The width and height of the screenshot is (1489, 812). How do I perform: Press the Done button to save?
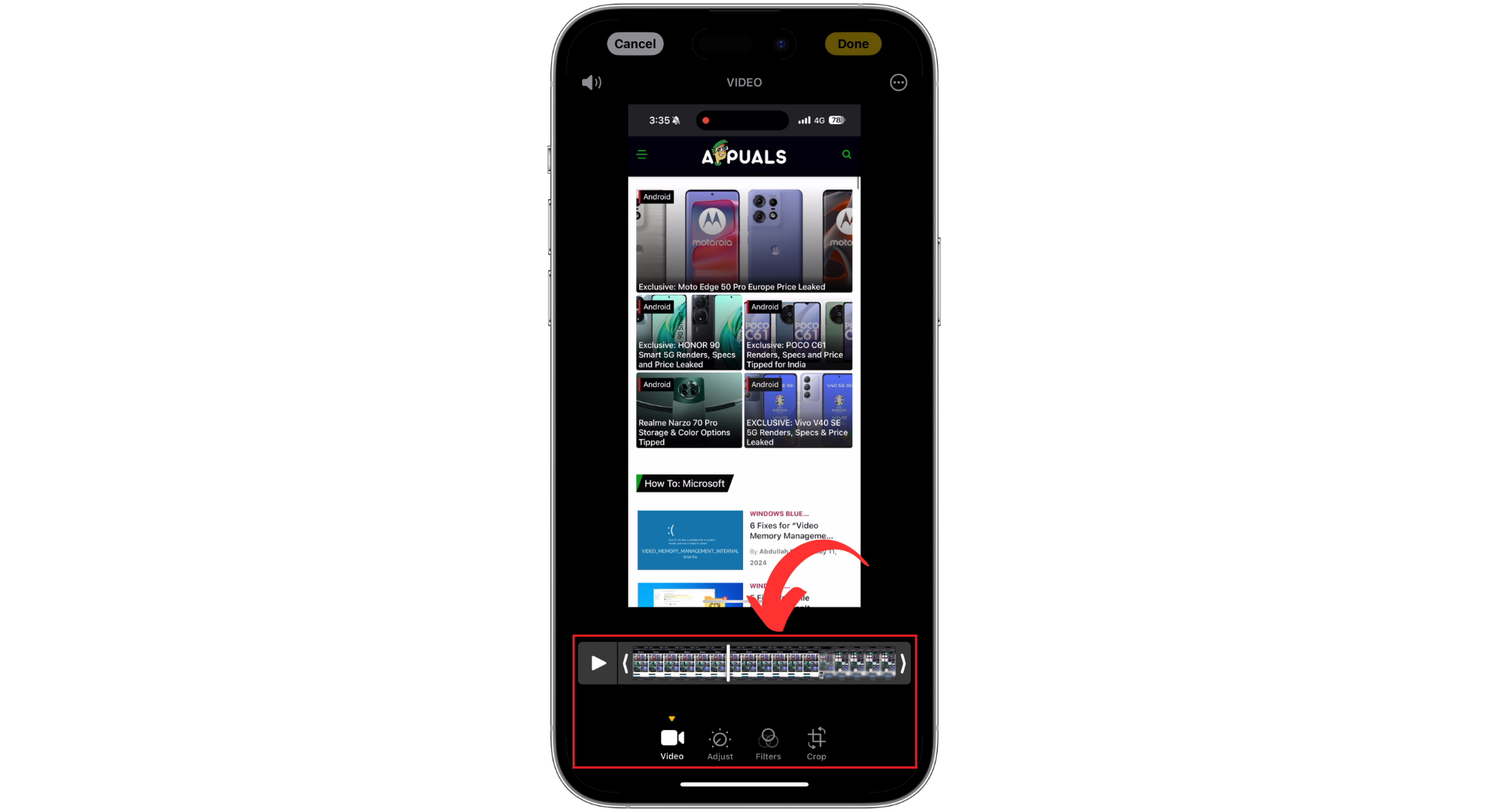coord(852,43)
